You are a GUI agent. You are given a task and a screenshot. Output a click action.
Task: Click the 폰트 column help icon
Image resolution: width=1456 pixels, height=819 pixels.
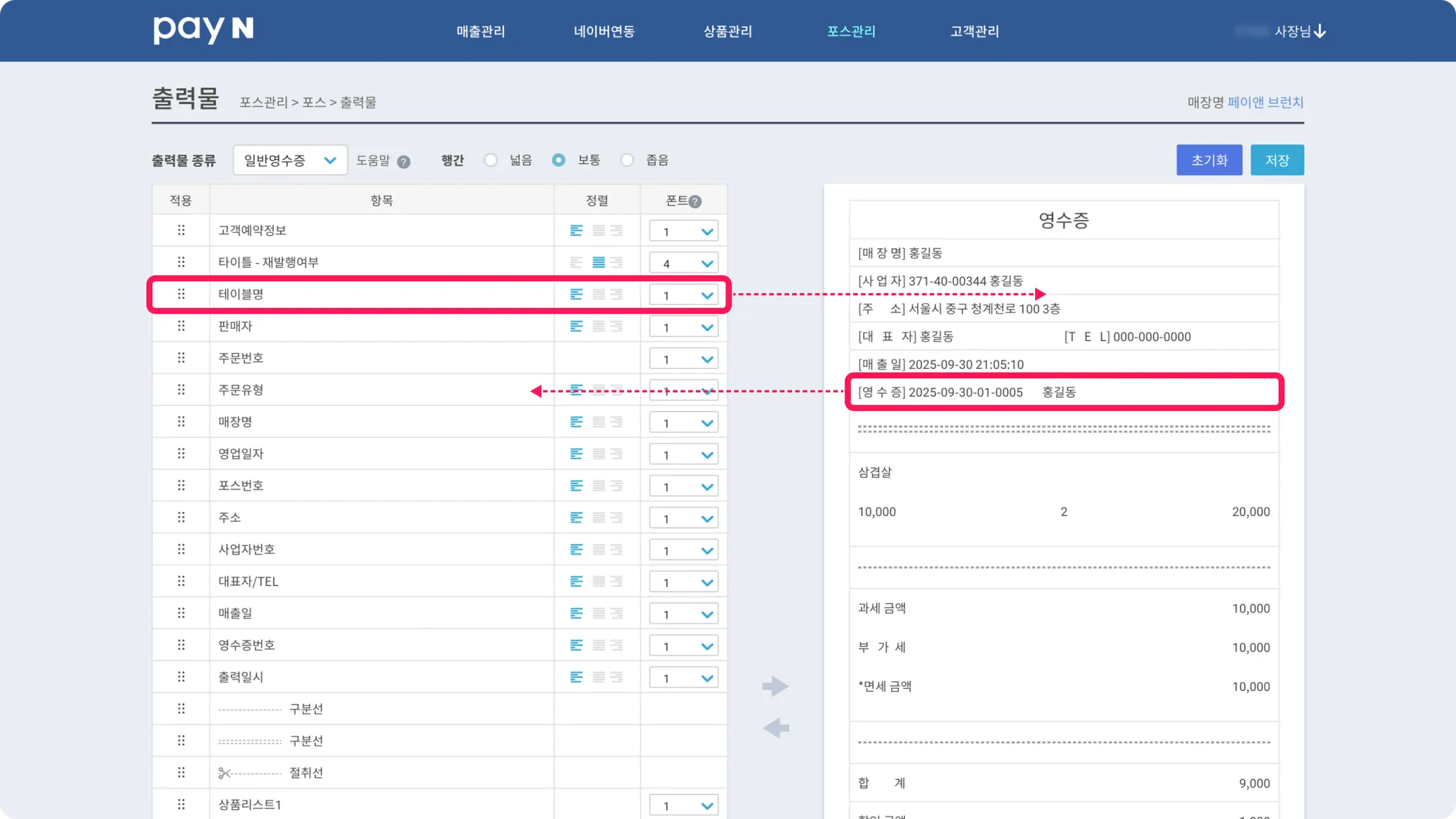pos(695,201)
